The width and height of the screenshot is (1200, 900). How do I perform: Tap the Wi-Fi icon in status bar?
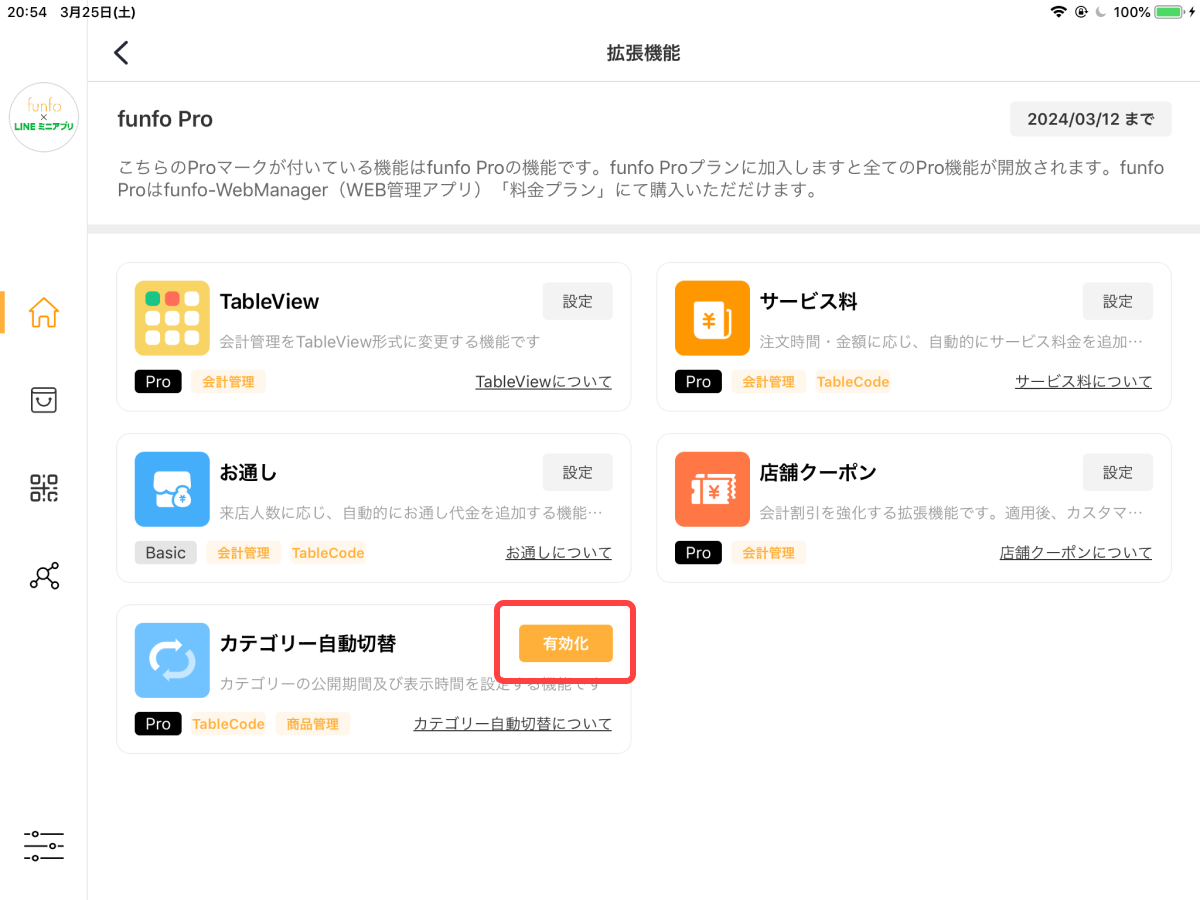coord(1058,12)
